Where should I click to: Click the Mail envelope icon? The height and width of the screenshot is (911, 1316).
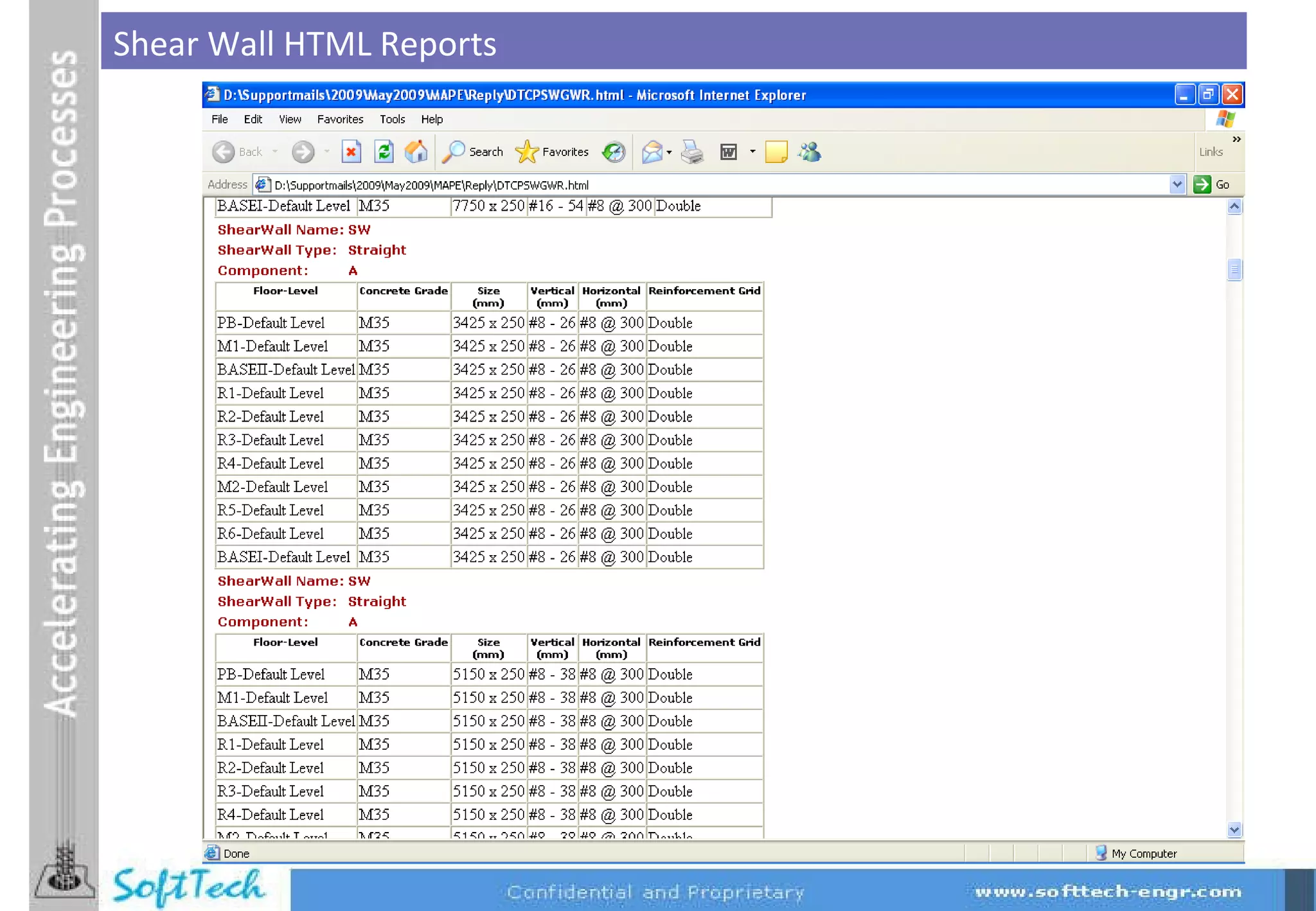(x=652, y=152)
